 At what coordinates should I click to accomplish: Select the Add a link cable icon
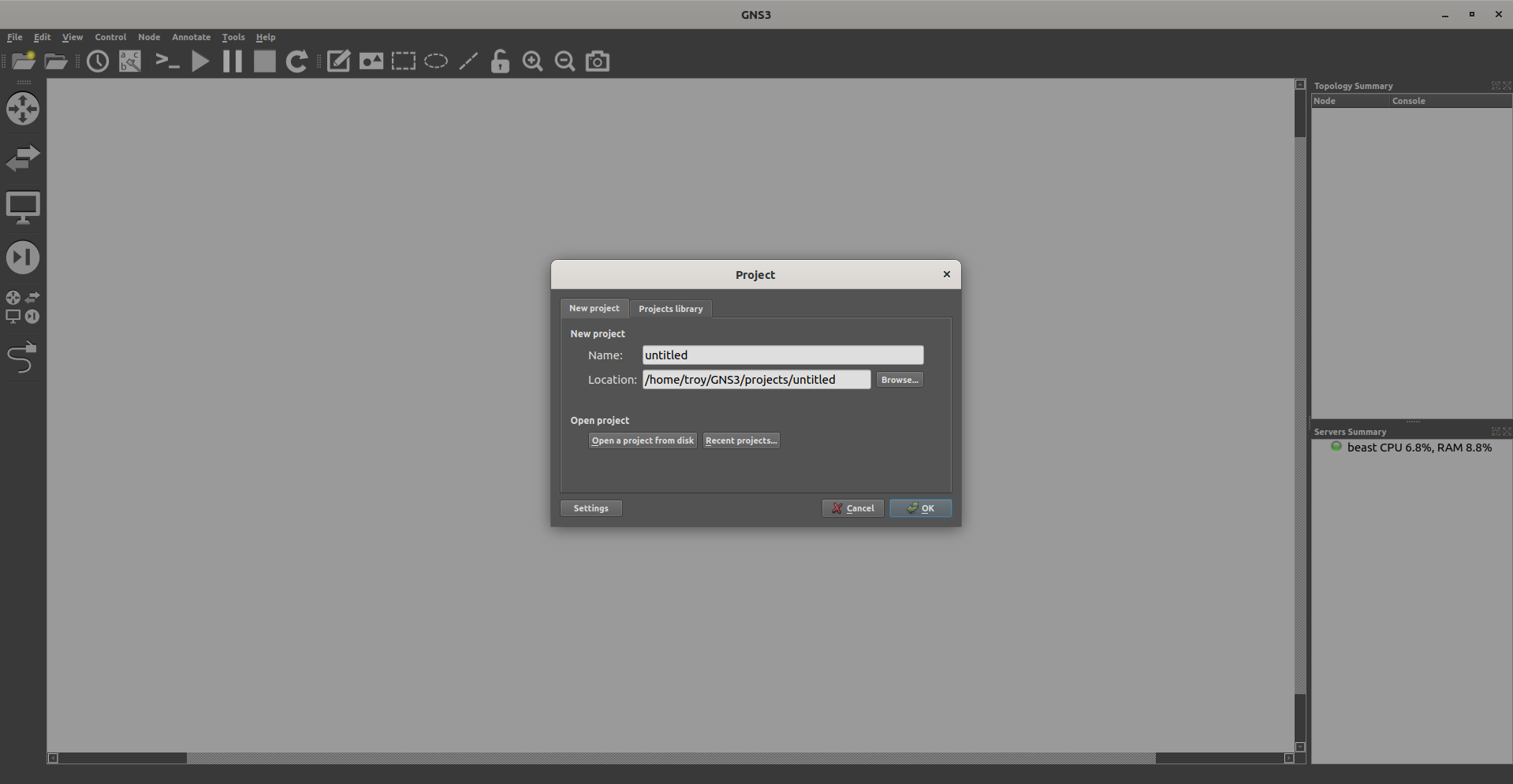click(22, 357)
